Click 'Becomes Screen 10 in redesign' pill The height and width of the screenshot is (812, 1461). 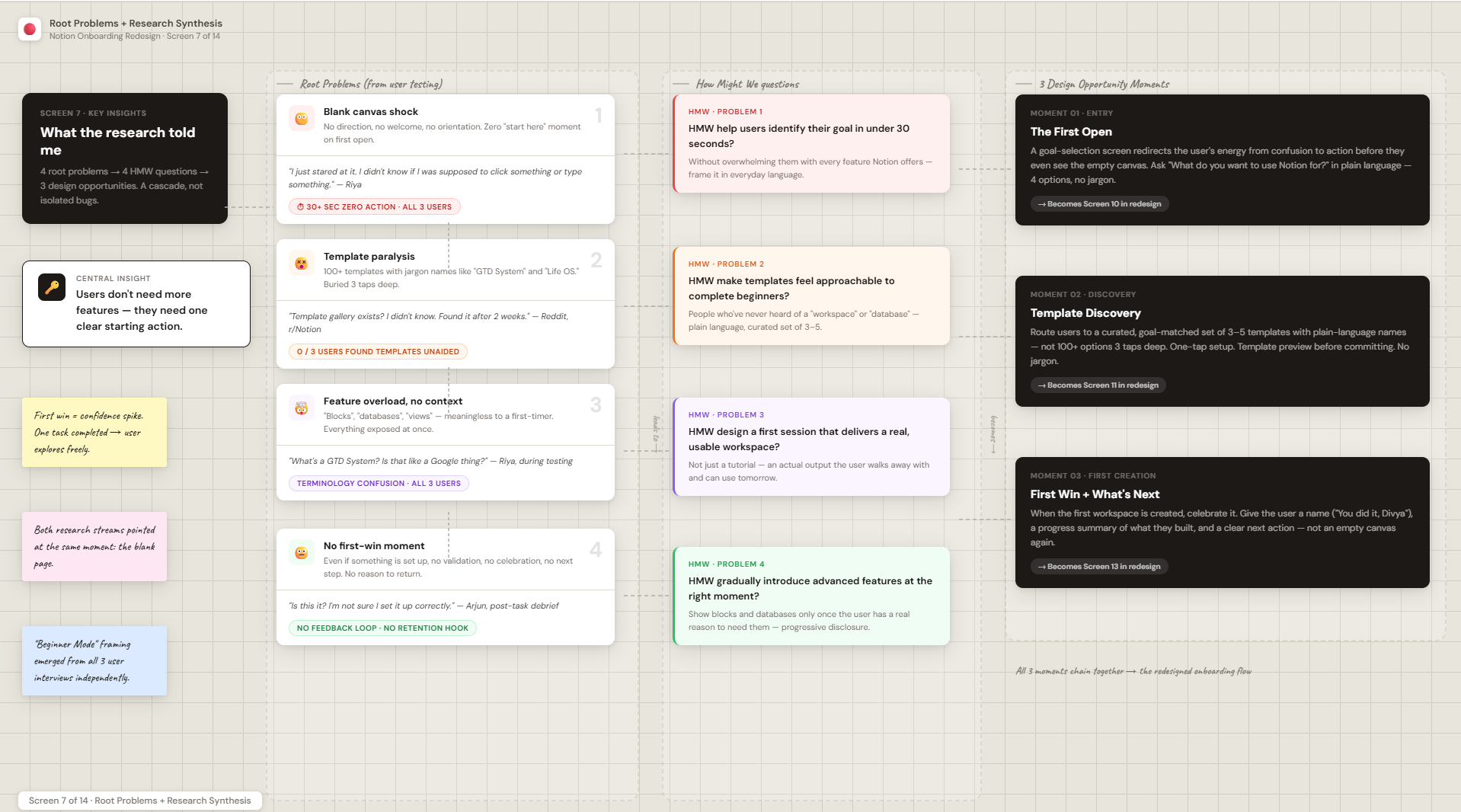coord(1099,204)
